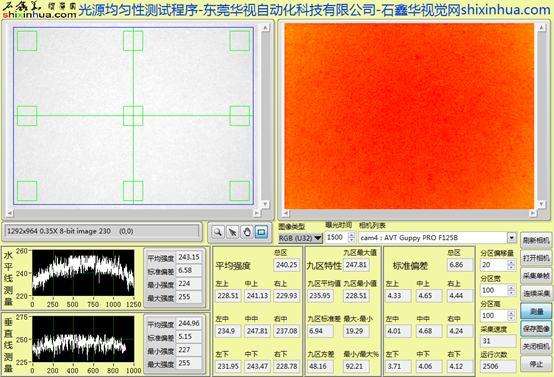The width and height of the screenshot is (554, 377).
Task: Click the 分区宽 field showing 100
Action: 494,290
